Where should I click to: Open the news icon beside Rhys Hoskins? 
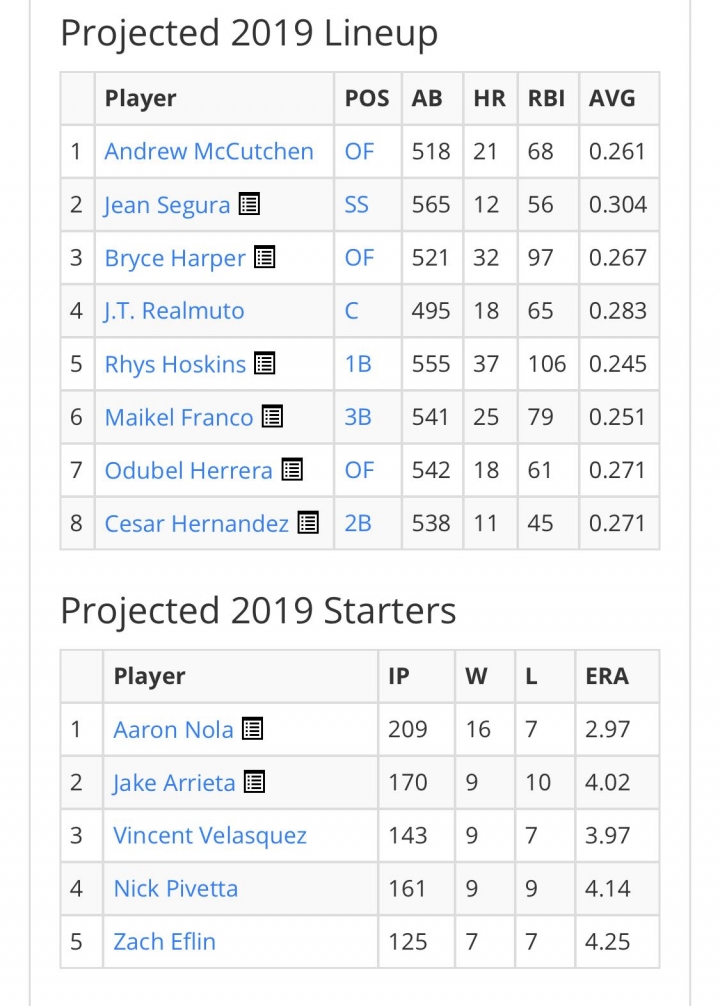click(x=264, y=364)
